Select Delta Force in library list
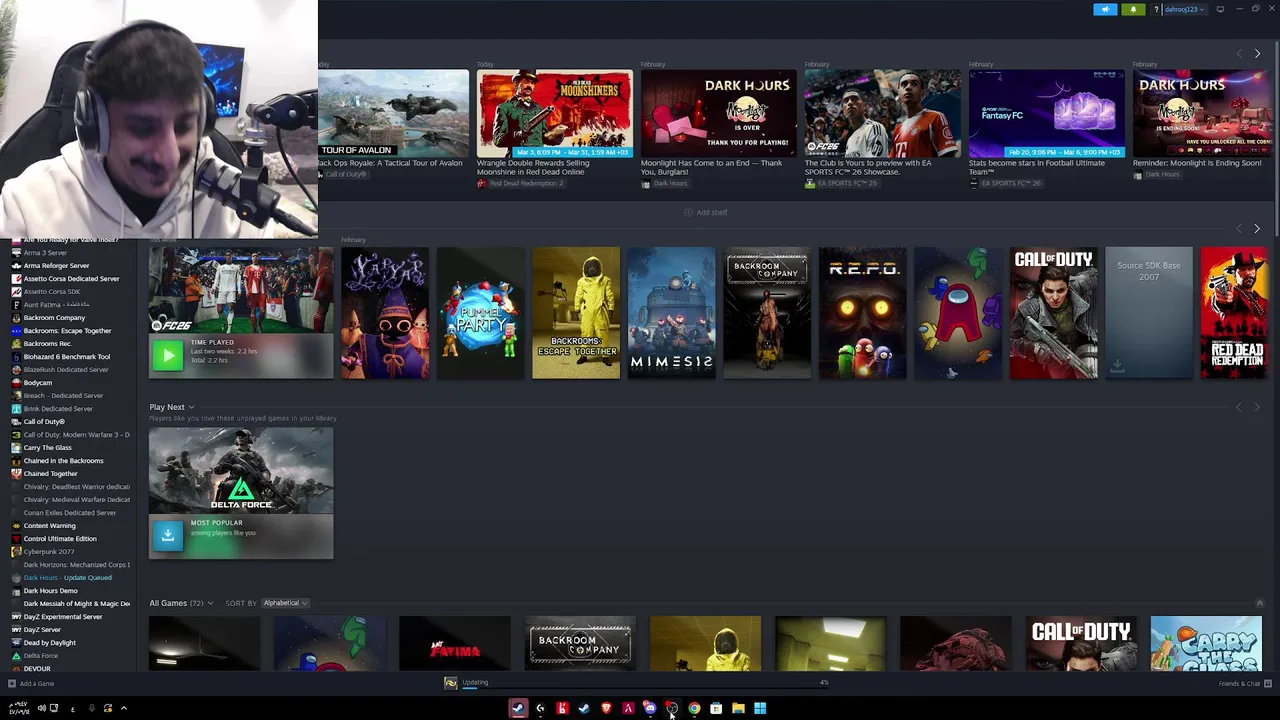Screen dimensions: 1280x720 point(40,656)
